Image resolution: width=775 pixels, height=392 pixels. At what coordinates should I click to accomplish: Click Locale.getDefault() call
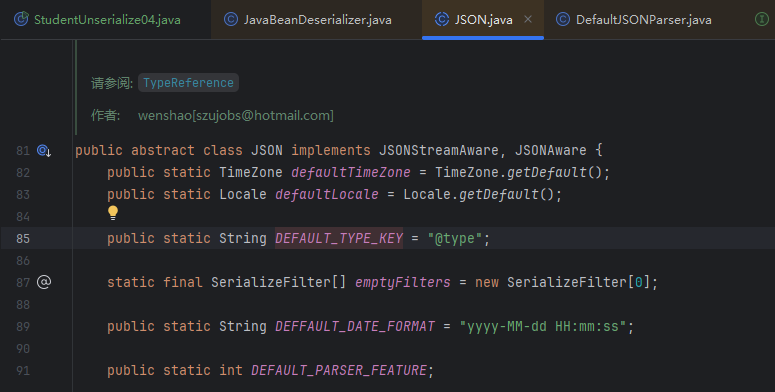(478, 194)
